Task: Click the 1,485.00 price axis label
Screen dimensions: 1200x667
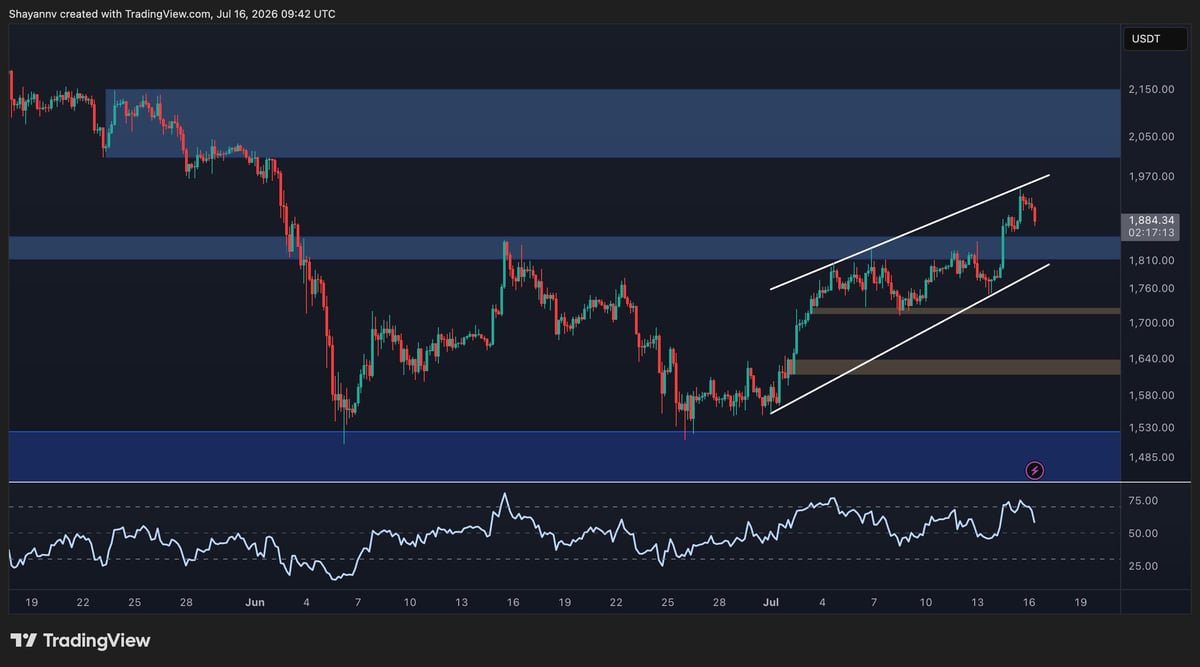Action: [1151, 457]
